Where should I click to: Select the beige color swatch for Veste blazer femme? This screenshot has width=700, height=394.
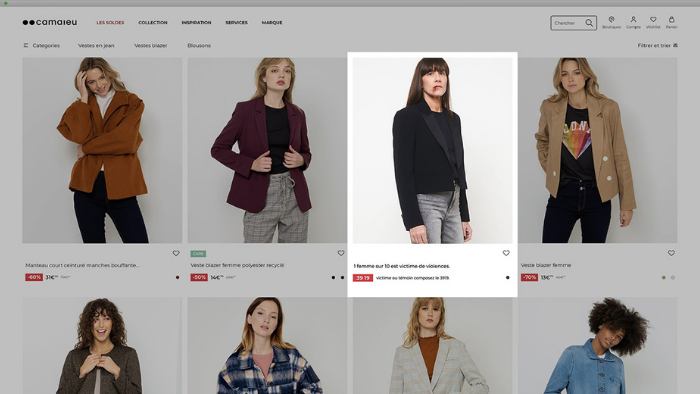(x=663, y=278)
